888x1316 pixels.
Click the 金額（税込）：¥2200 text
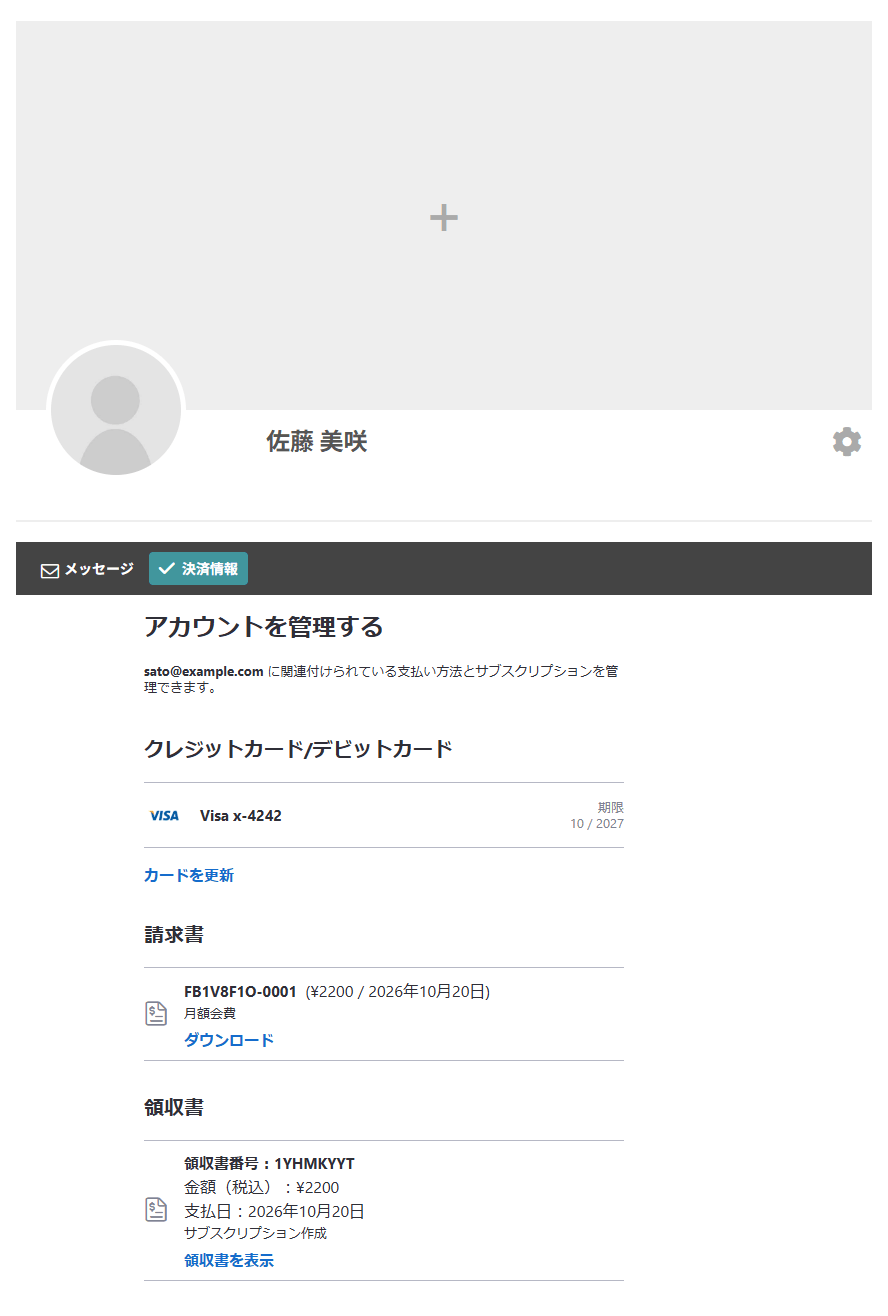[x=262, y=1187]
